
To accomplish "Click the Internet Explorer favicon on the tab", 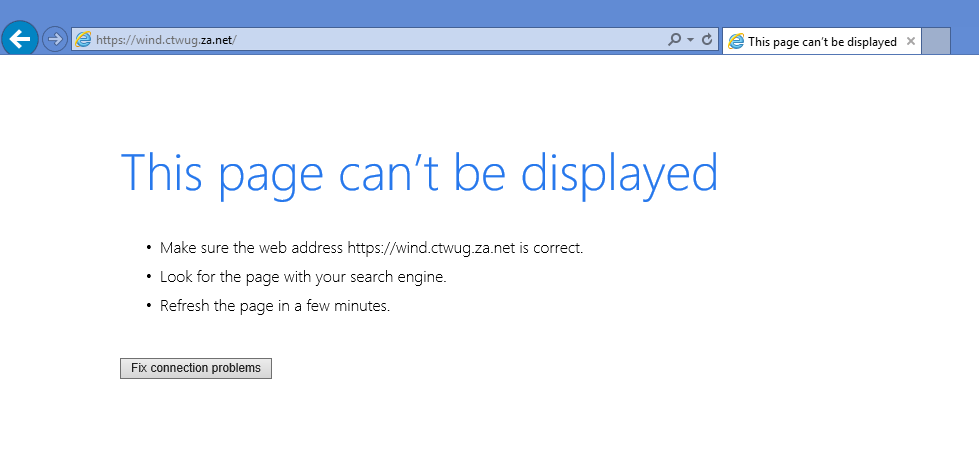I will (x=736, y=42).
